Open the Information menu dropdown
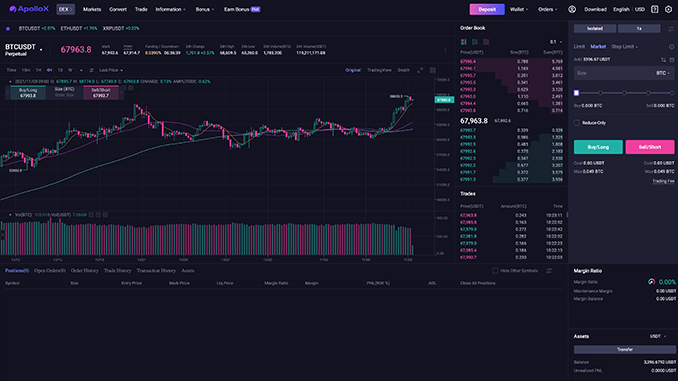Screen dimensions: 678x381 click(170, 9)
